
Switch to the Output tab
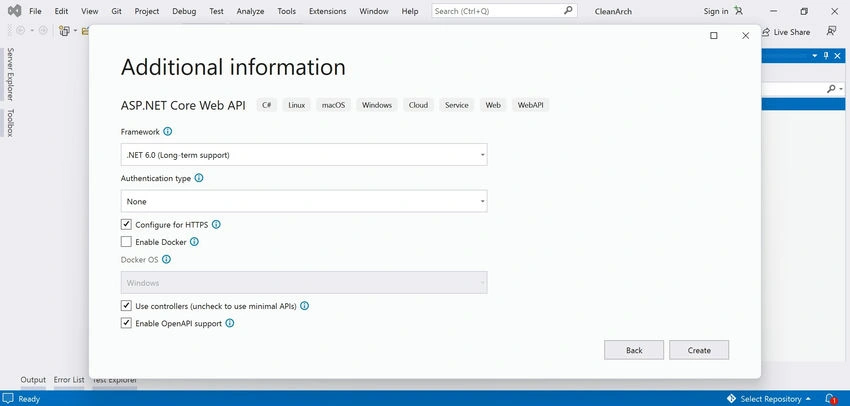click(33, 379)
